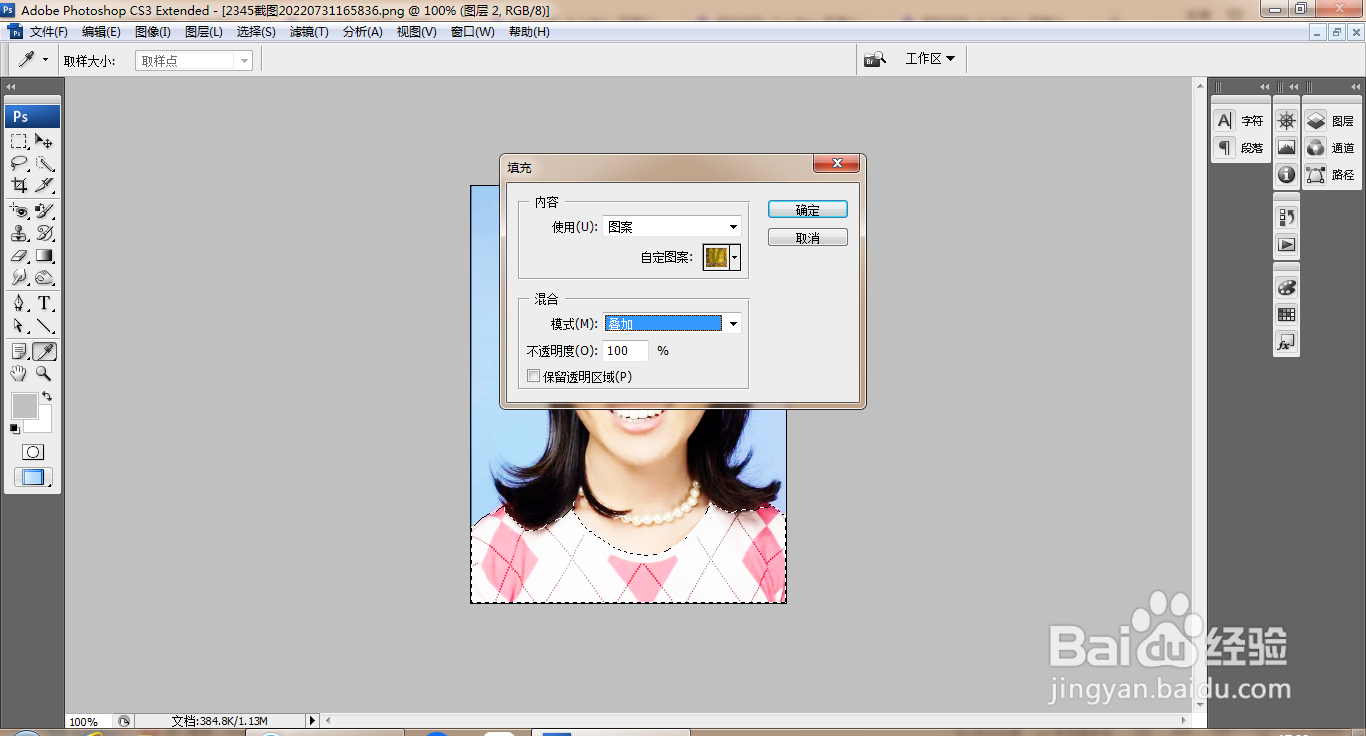Select the Rectangular Marquee tool
This screenshot has width=1366, height=736.
(19, 141)
